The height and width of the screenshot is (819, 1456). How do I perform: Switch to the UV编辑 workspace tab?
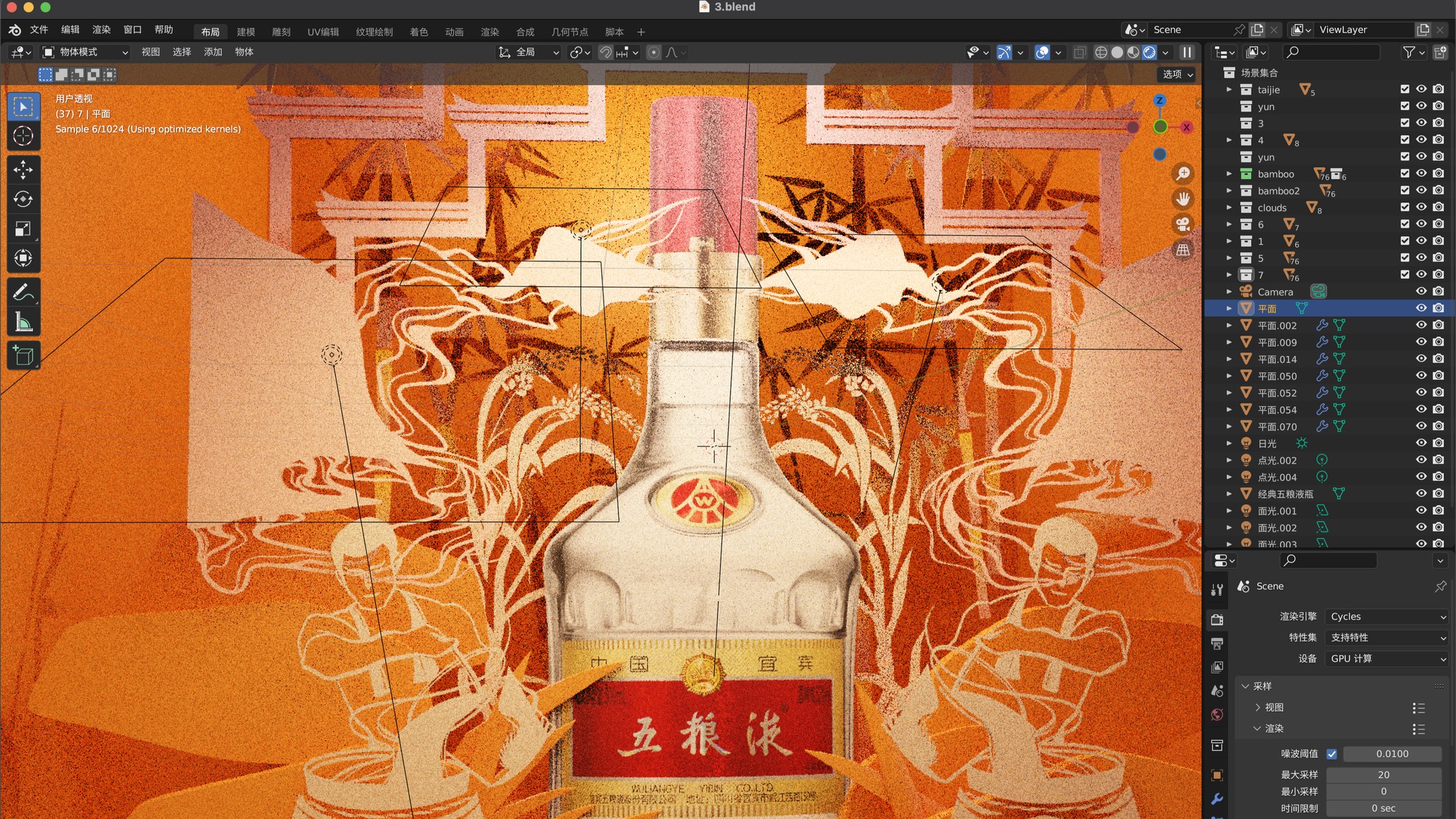(323, 32)
